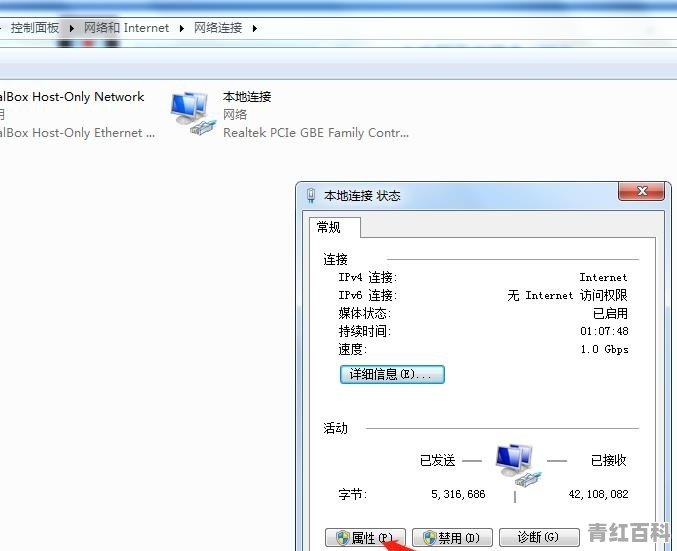Click the shield icon on 属性 button

(x=342, y=538)
